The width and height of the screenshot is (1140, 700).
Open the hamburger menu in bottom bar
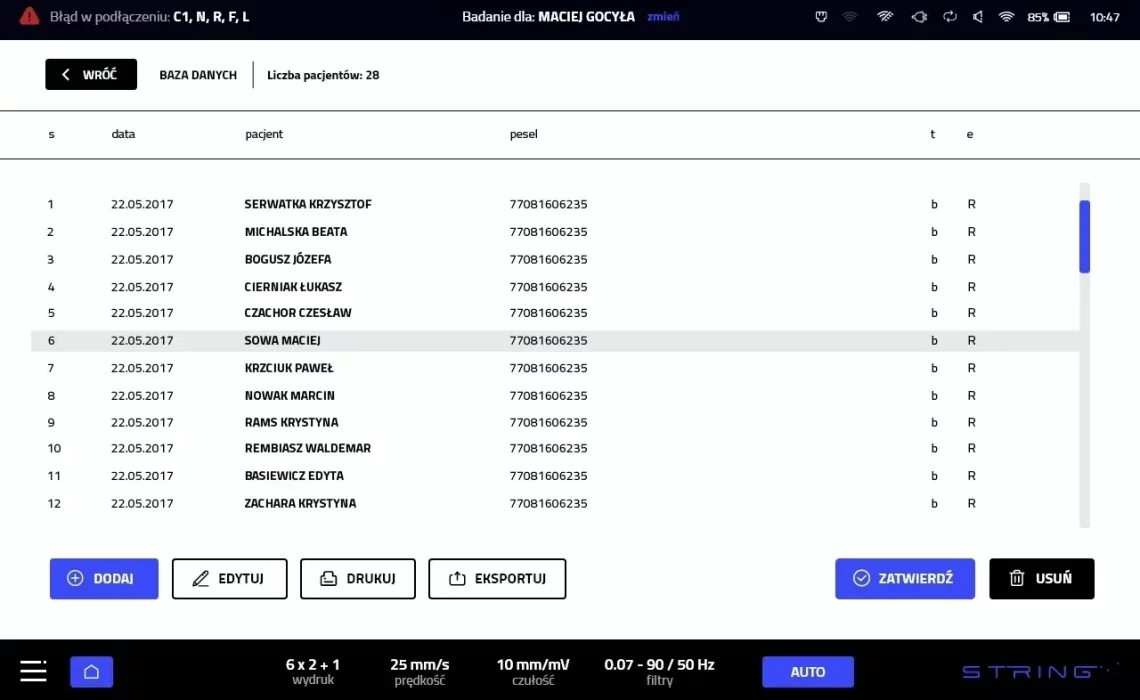(33, 671)
